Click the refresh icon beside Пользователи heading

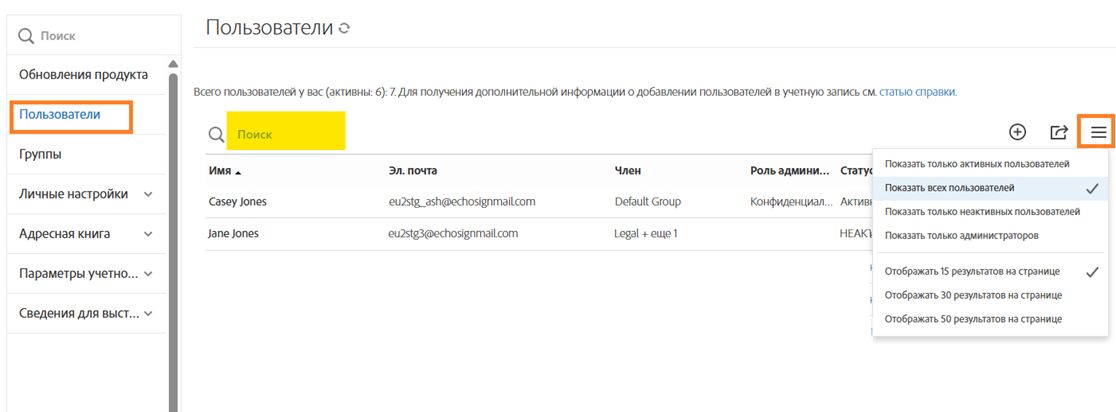345,29
